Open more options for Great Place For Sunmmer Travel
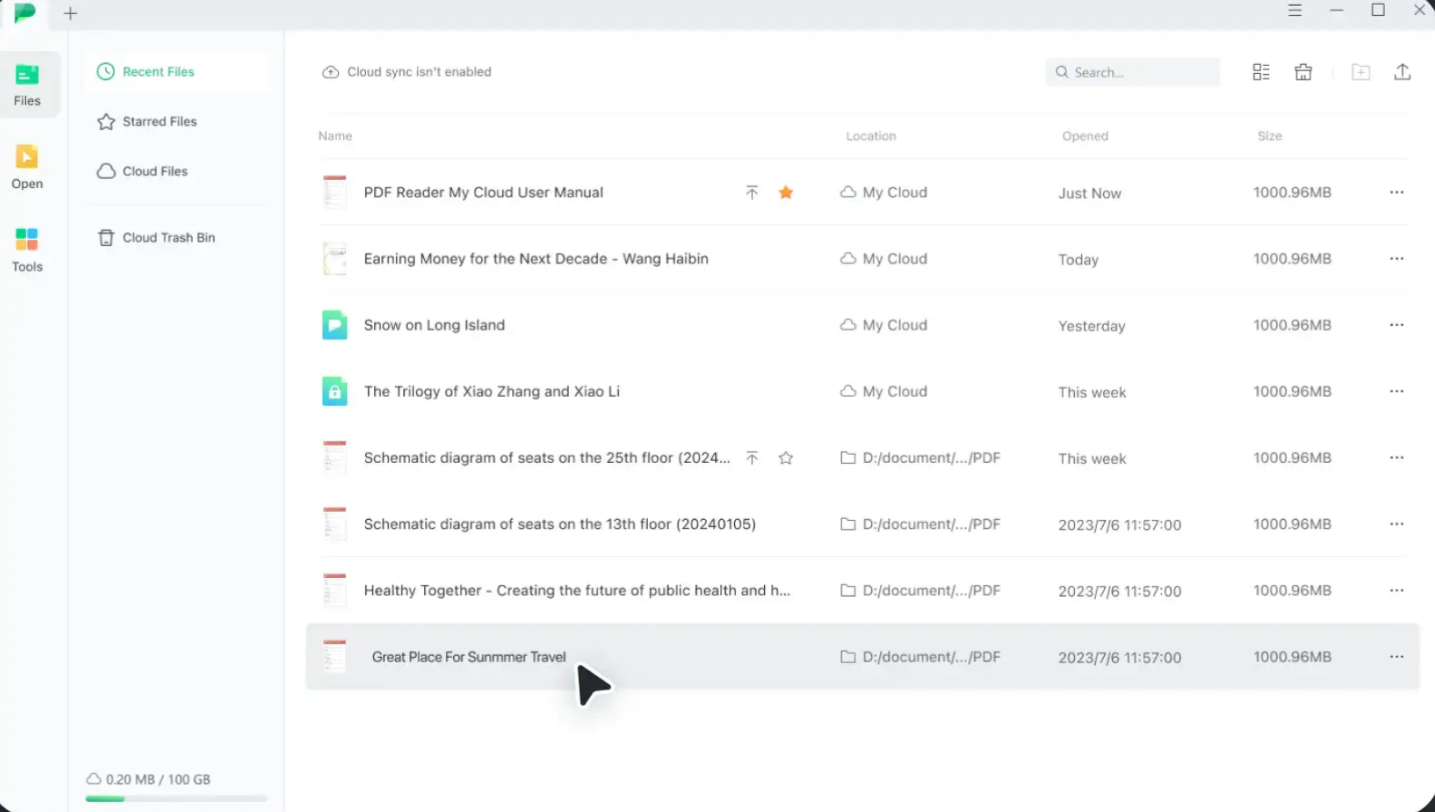This screenshot has height=812, width=1435. coord(1397,657)
